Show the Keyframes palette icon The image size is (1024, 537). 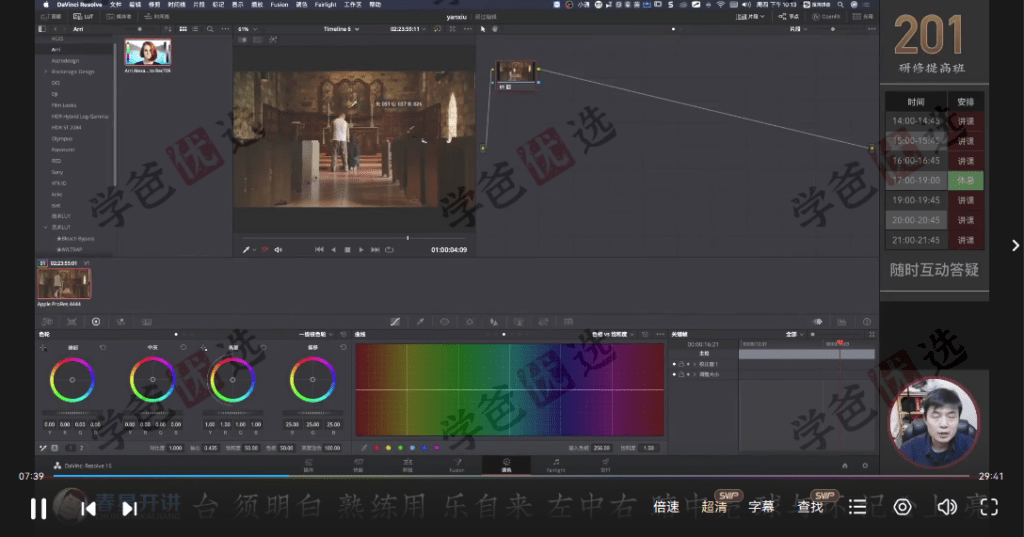tap(818, 322)
